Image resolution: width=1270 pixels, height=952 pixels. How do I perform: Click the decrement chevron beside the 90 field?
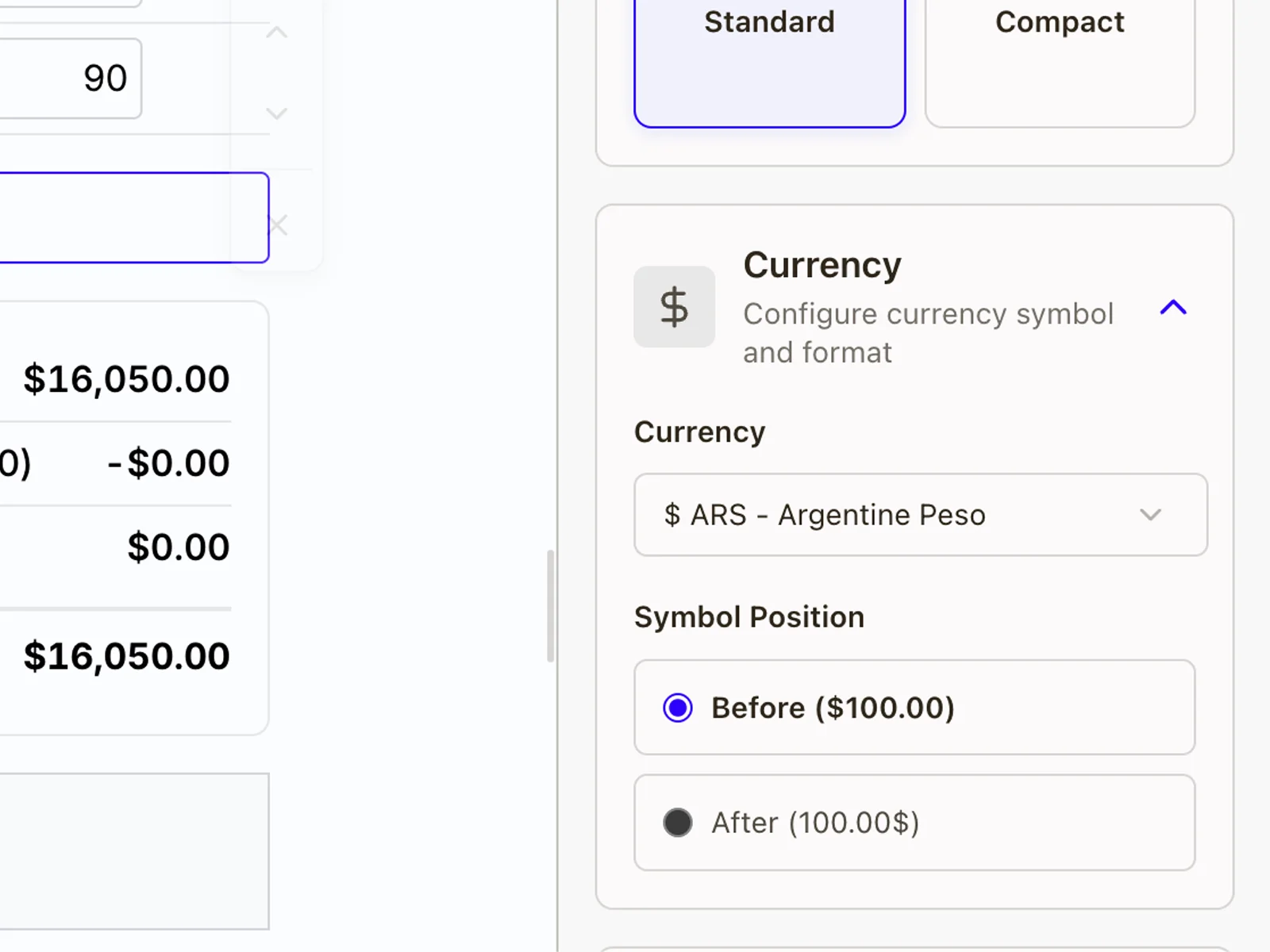click(x=276, y=113)
